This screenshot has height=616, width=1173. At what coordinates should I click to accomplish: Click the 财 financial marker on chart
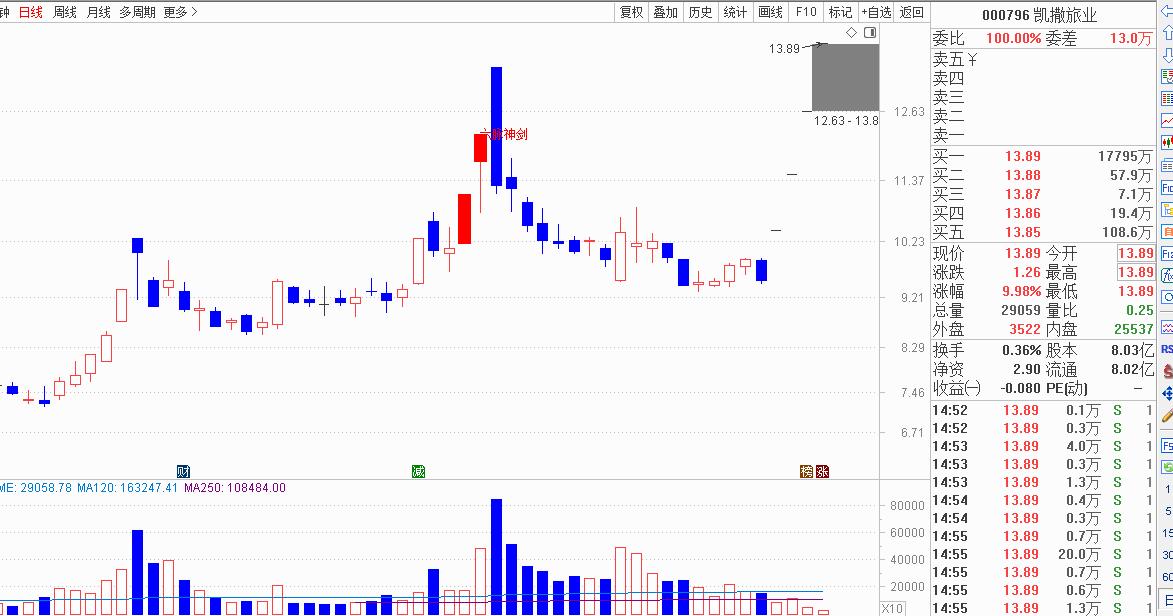183,471
